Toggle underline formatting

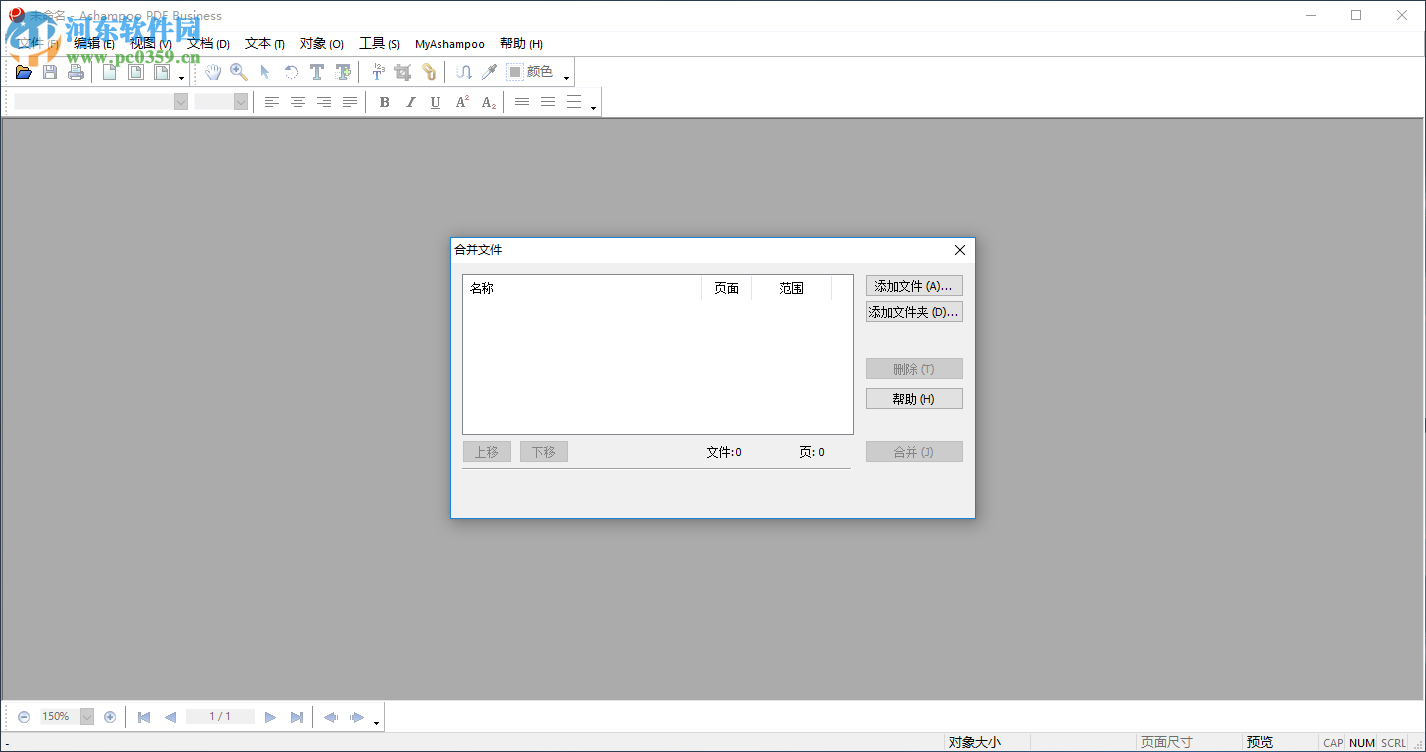434,101
